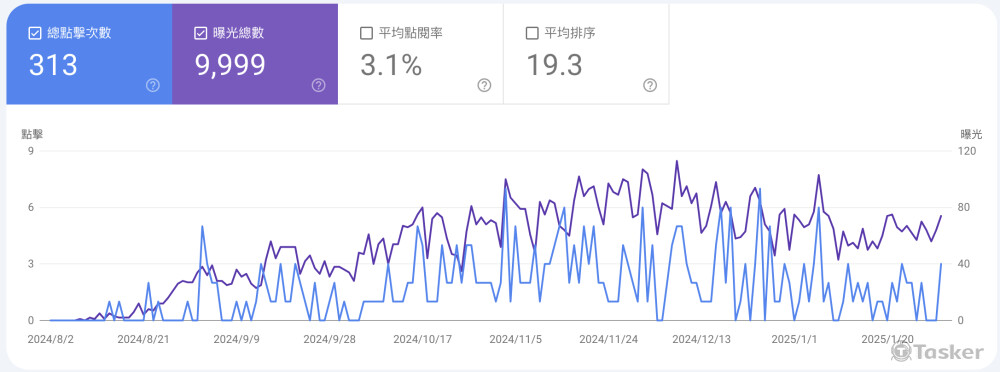Click the 2024/9/9 date label
The height and width of the screenshot is (372, 1000).
click(236, 339)
